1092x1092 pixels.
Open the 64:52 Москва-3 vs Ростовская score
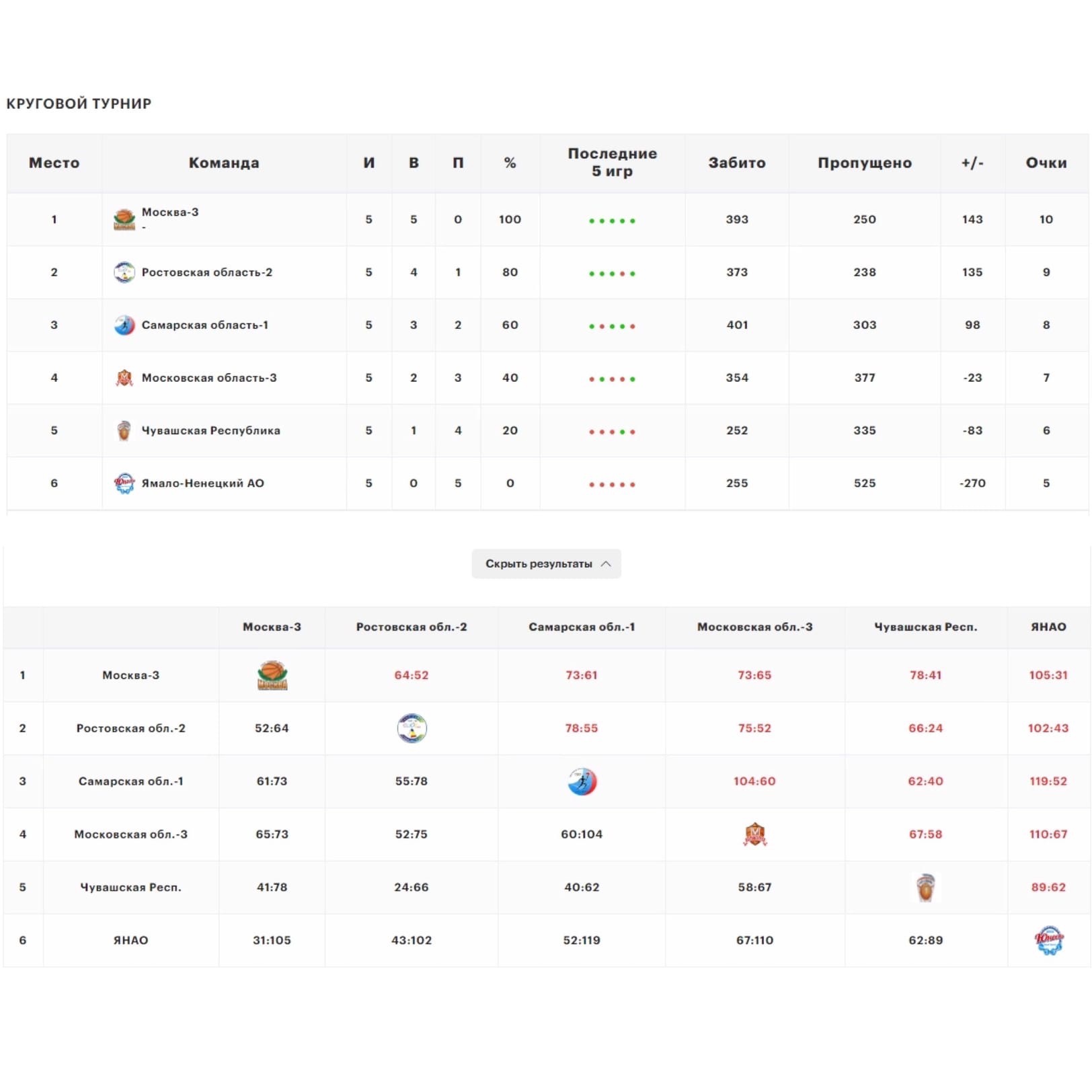click(x=411, y=675)
